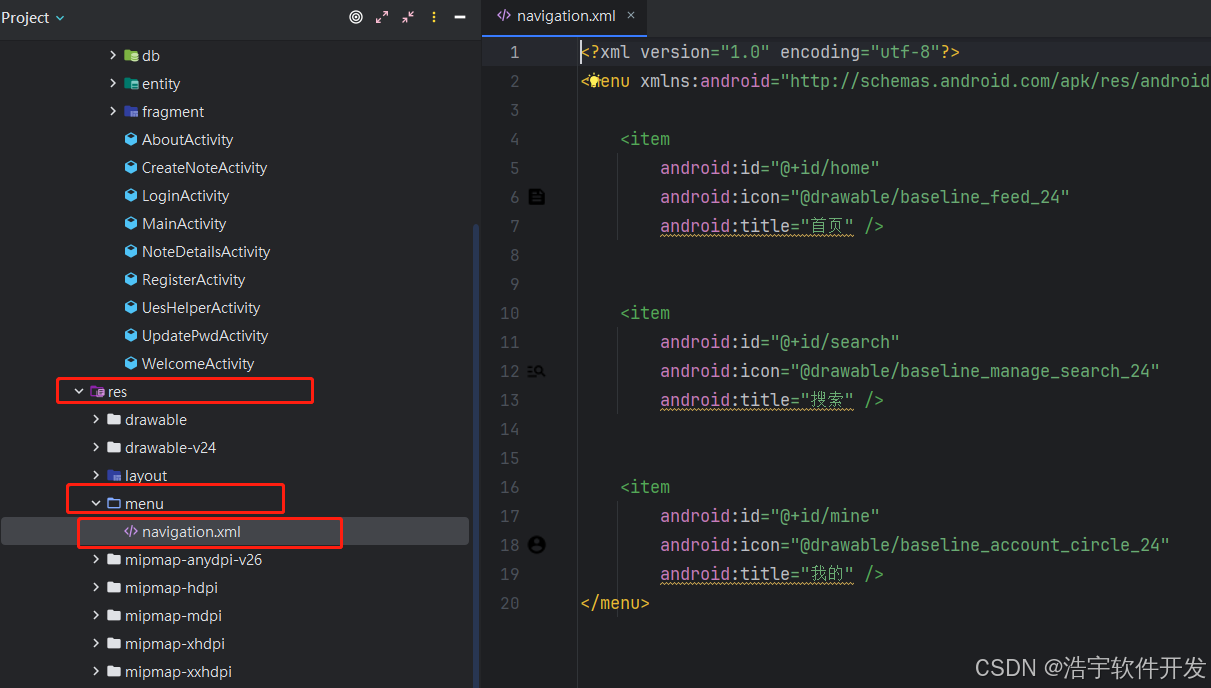This screenshot has width=1211, height=688.
Task: Click the baseline_account_circle_24 drawable reference
Action: (980, 545)
